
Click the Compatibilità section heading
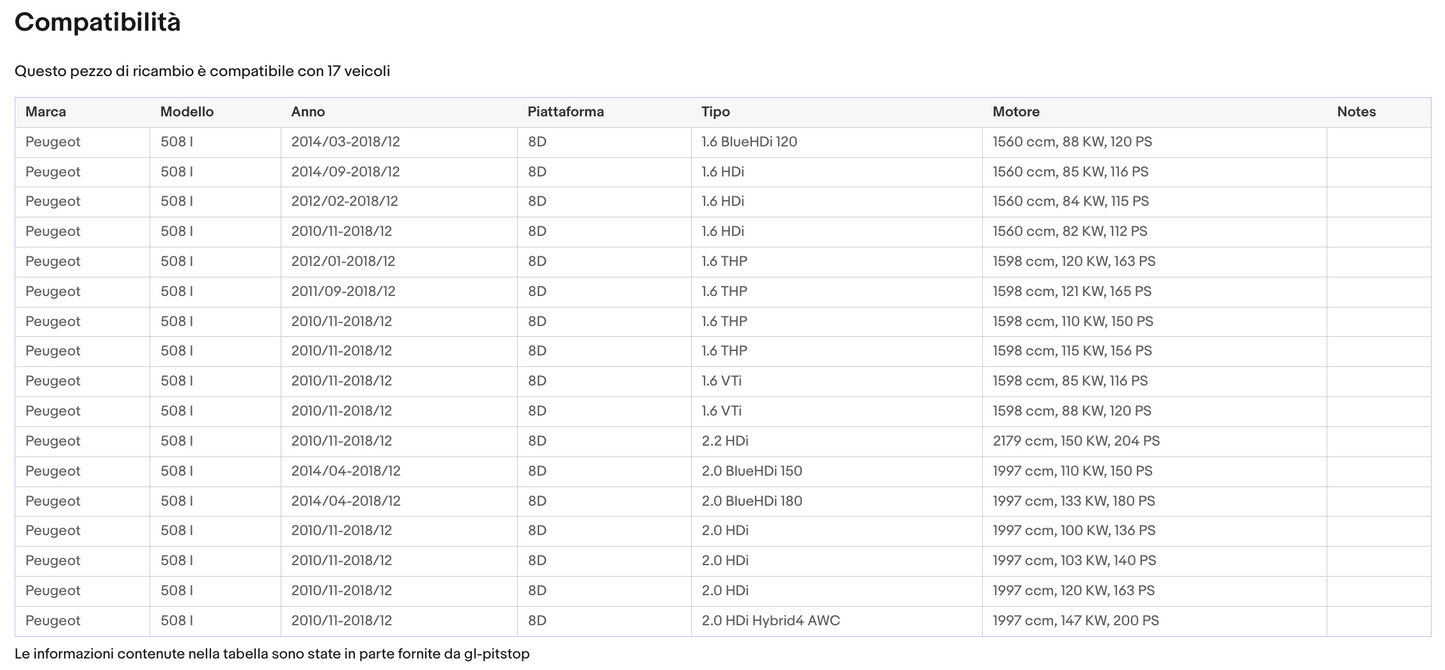(98, 23)
